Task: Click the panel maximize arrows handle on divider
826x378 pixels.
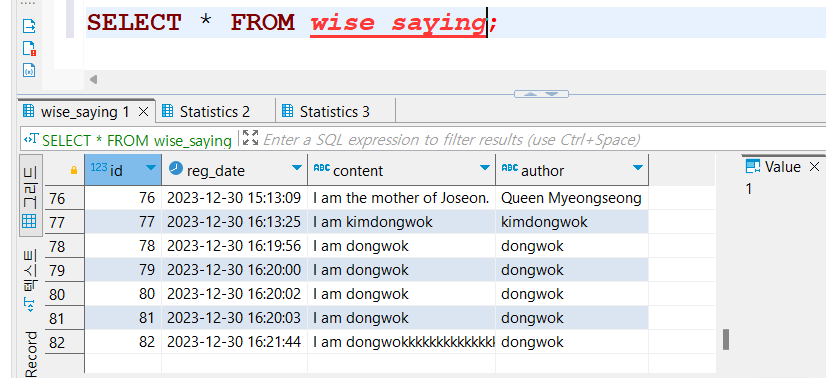Action: (541, 94)
